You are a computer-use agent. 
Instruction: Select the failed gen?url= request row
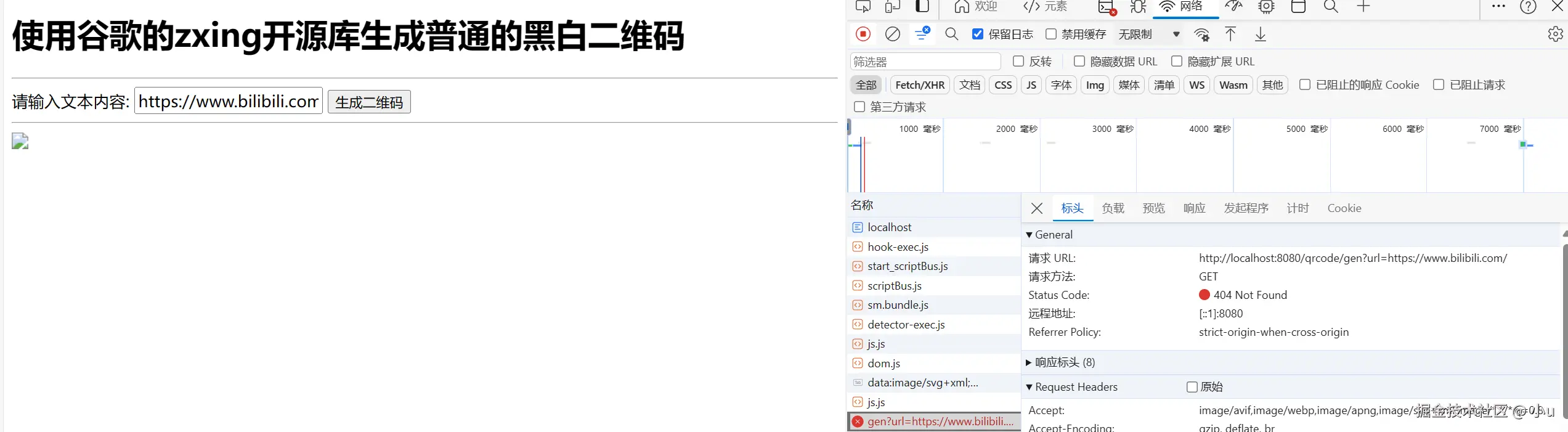(934, 422)
